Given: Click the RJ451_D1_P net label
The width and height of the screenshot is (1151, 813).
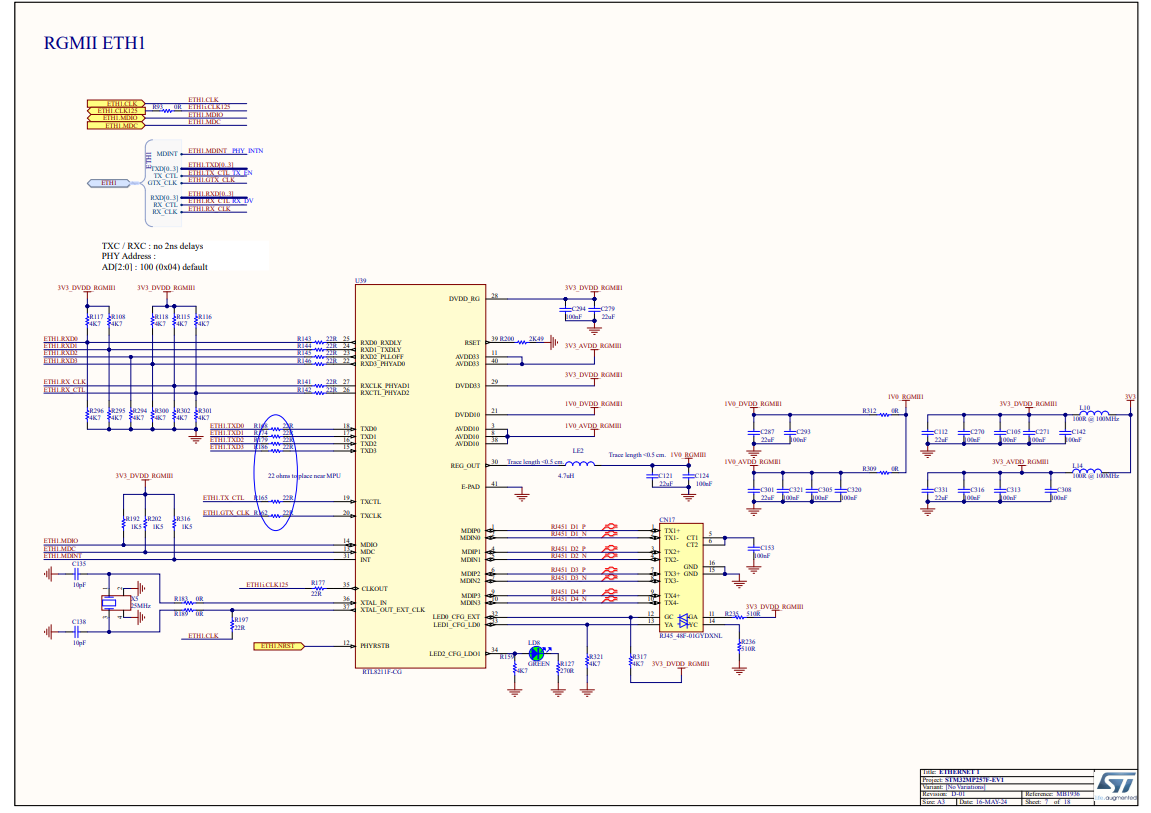Looking at the screenshot, I should [568, 527].
